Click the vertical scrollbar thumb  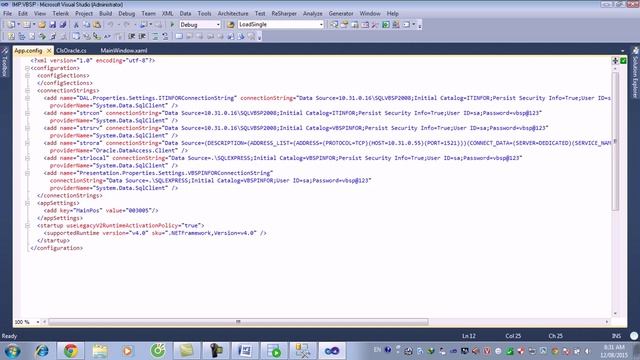(x=615, y=142)
